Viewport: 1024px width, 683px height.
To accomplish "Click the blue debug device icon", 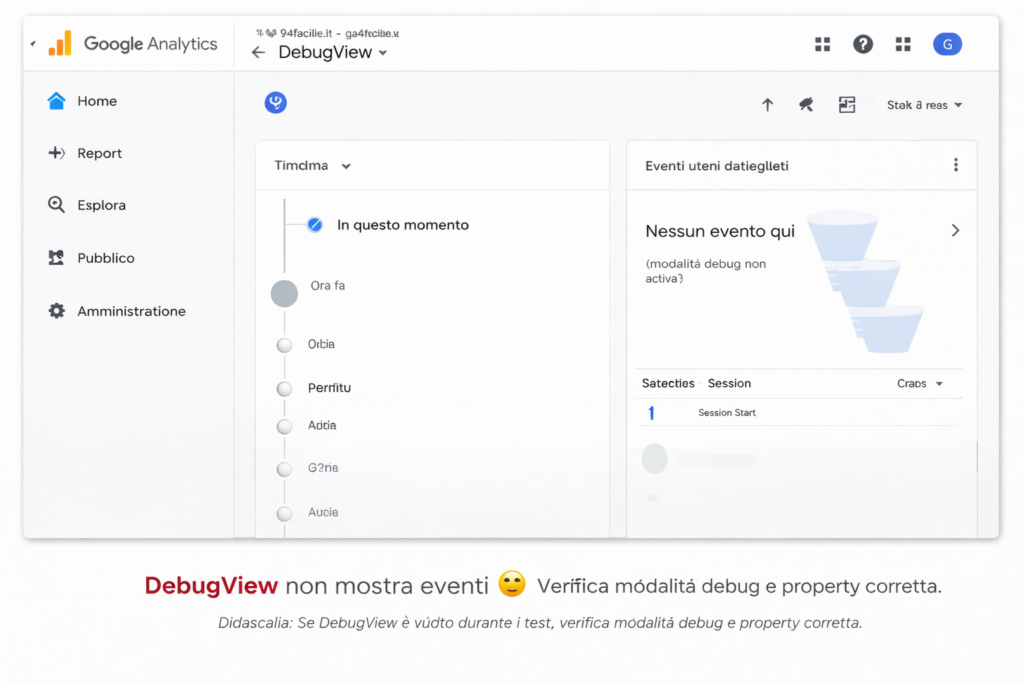I will tap(276, 103).
